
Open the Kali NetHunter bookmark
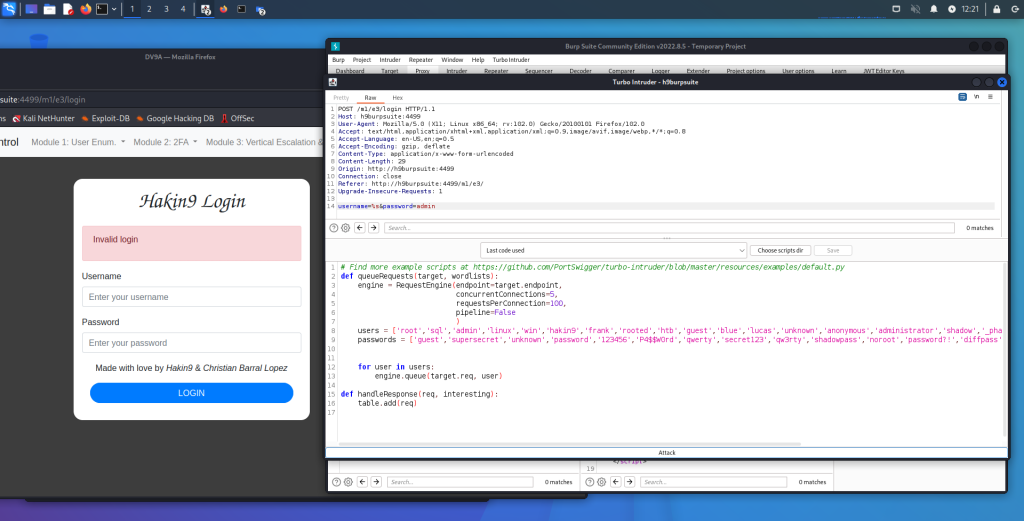pos(44,118)
